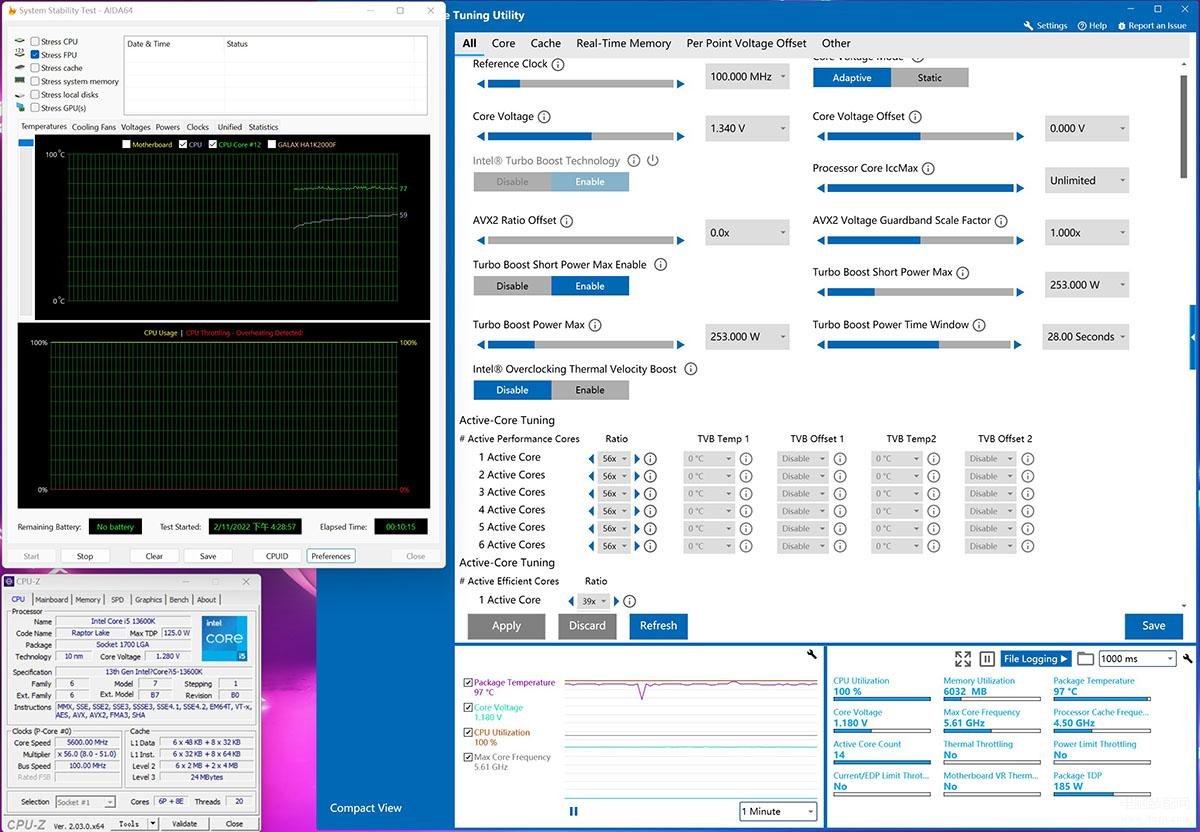Show info for Core Voltage Offset
The image size is (1200, 832).
[x=915, y=117]
